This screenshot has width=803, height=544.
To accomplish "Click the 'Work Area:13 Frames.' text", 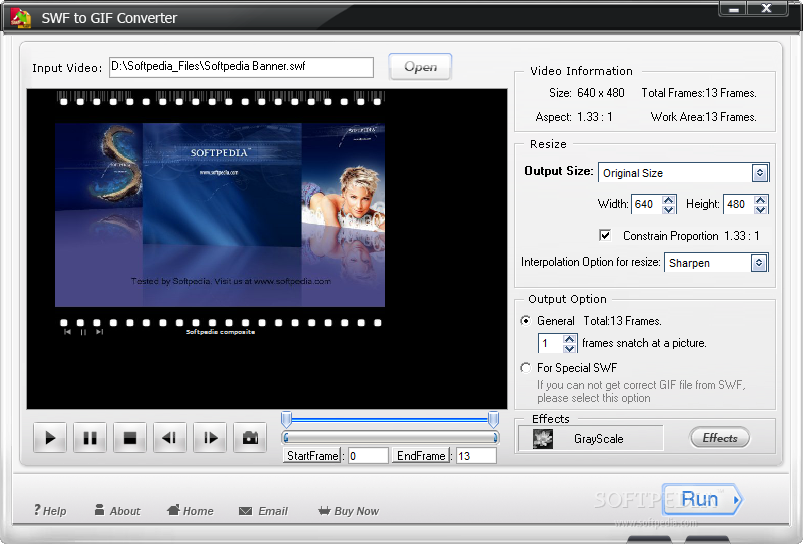I will 704,117.
